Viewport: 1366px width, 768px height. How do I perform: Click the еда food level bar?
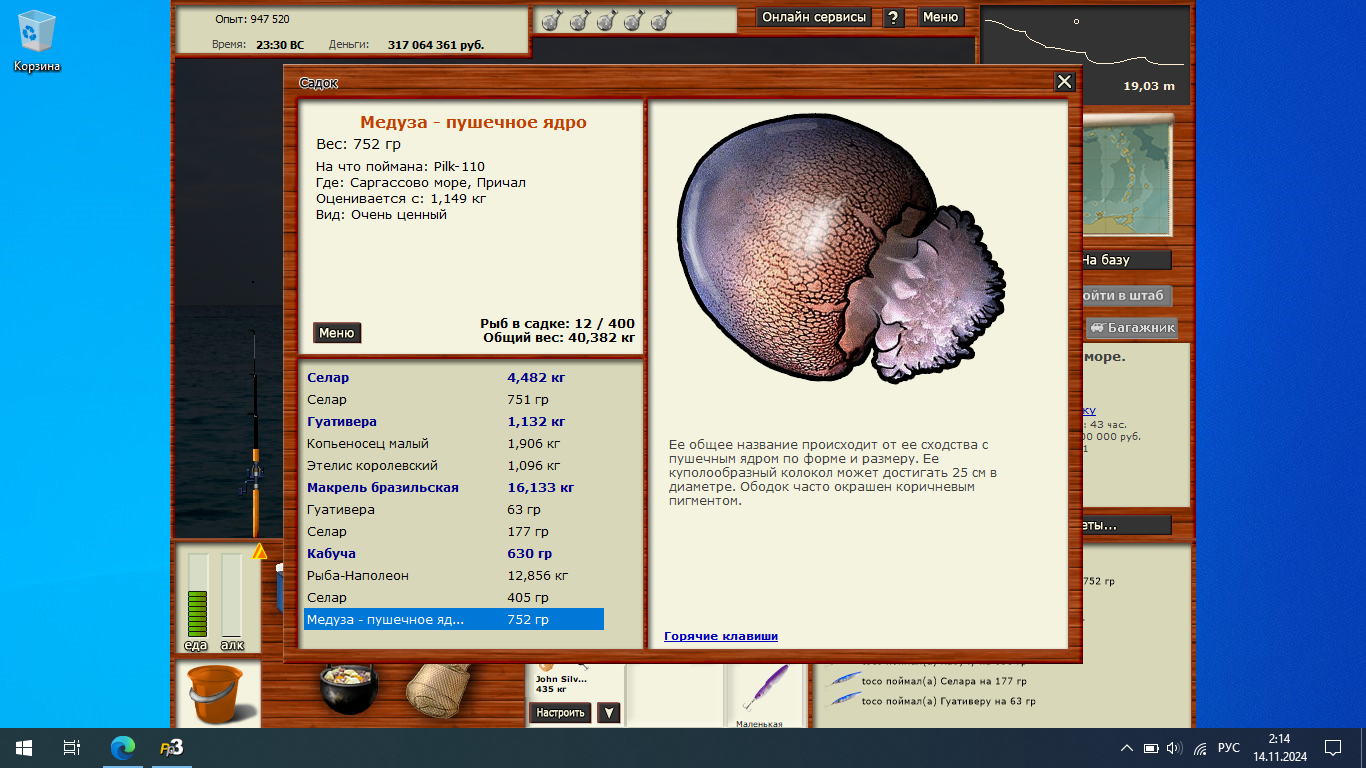(197, 594)
